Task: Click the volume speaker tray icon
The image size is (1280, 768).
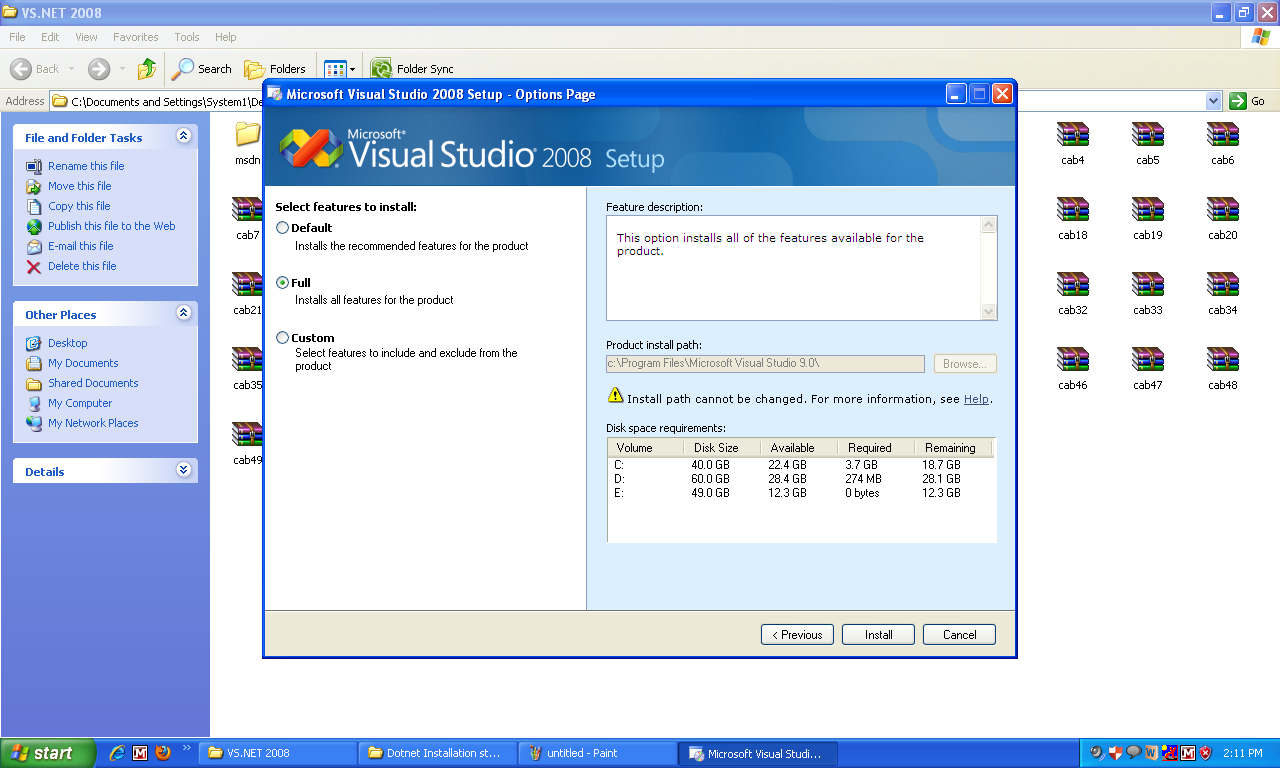Action: 1097,753
